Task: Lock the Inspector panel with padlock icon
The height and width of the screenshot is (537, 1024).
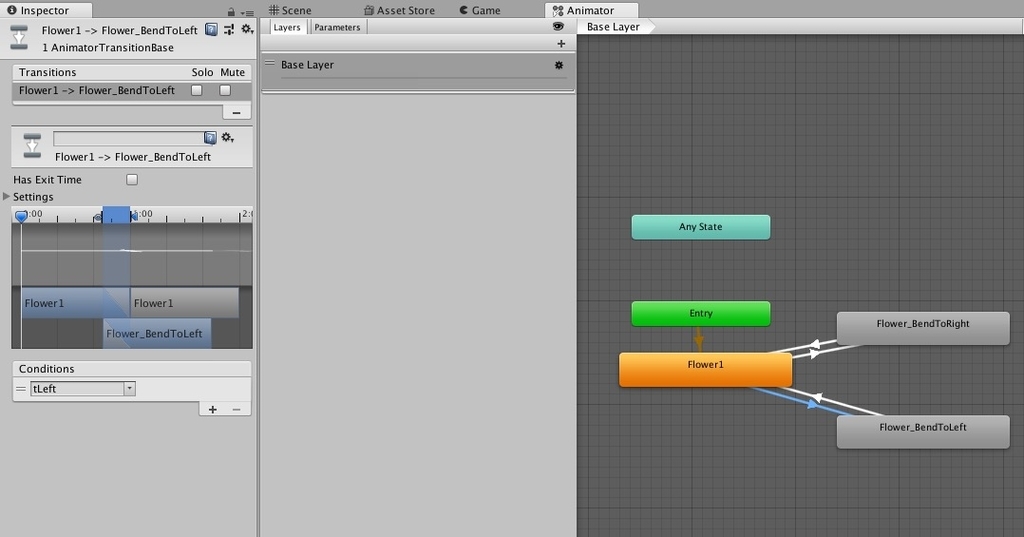Action: coord(231,12)
